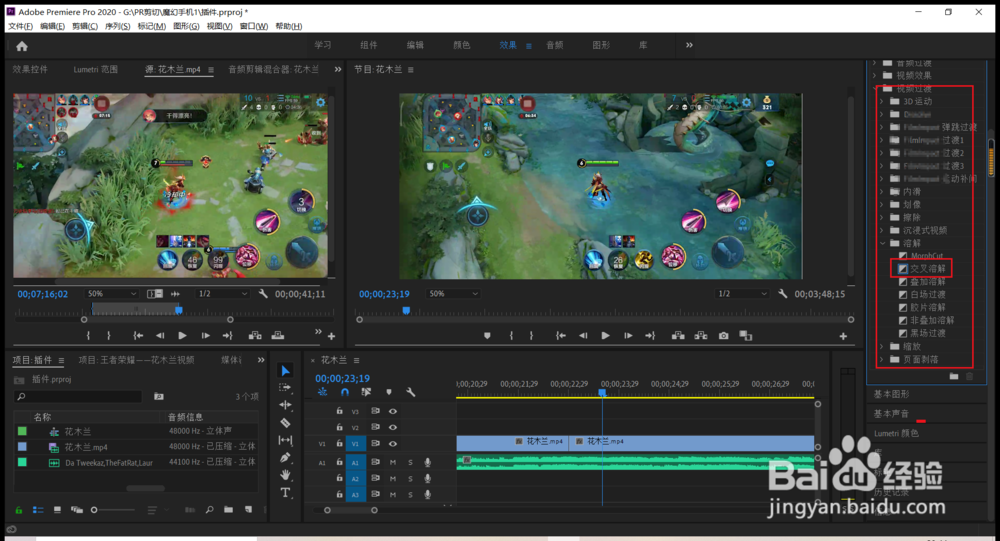Open the 剪辑(C) menu

click(x=85, y=26)
